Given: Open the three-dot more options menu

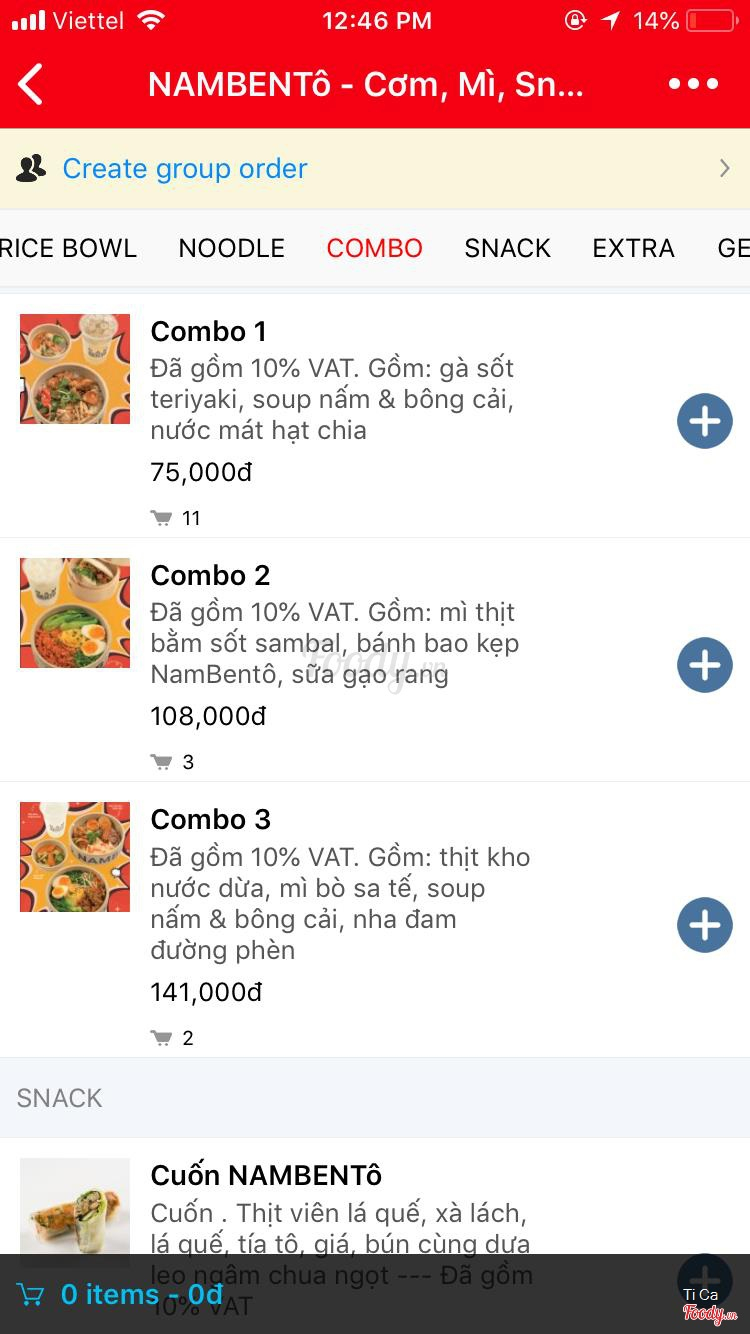Looking at the screenshot, I should tap(693, 84).
